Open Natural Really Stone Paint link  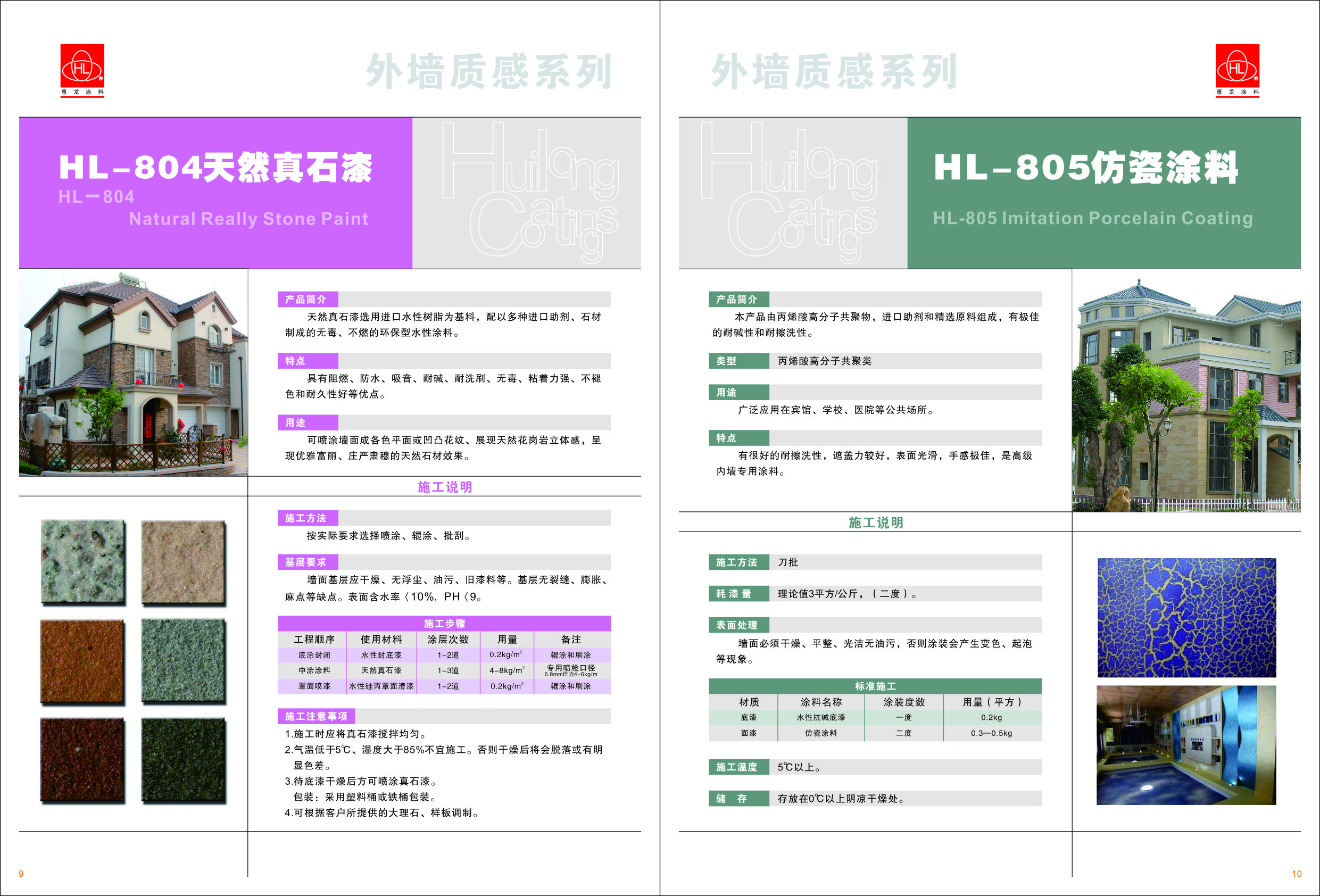click(x=248, y=219)
